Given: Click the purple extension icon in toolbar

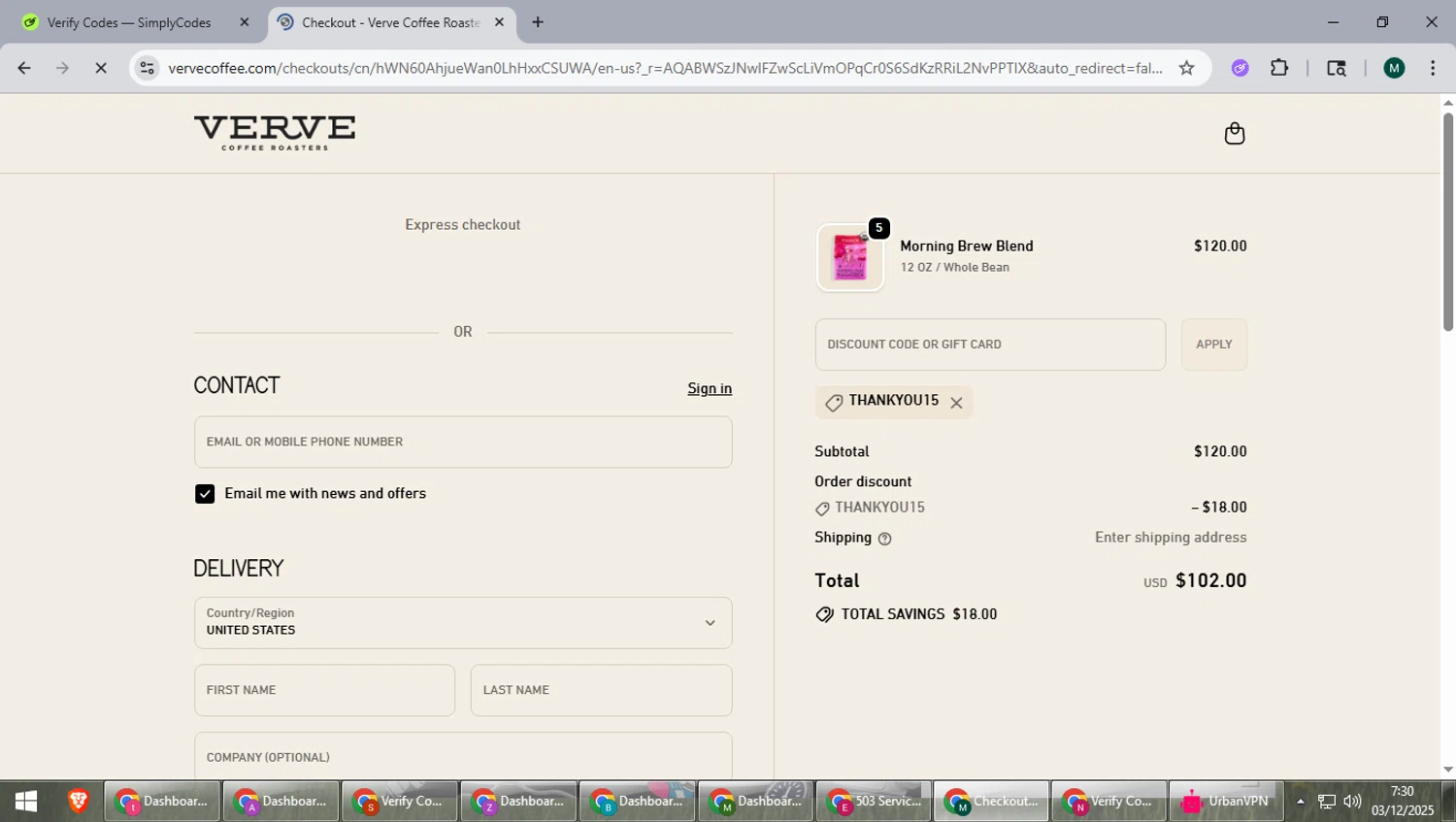Looking at the screenshot, I should 1240,68.
